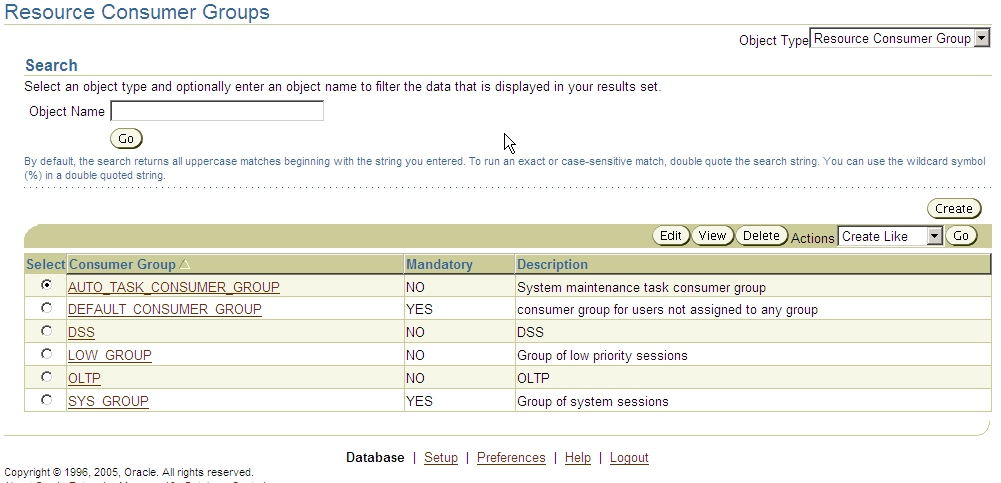Screen dimensions: 1001x483
Task: Pick the SYS_GROUP radio button
Action: click(46, 400)
